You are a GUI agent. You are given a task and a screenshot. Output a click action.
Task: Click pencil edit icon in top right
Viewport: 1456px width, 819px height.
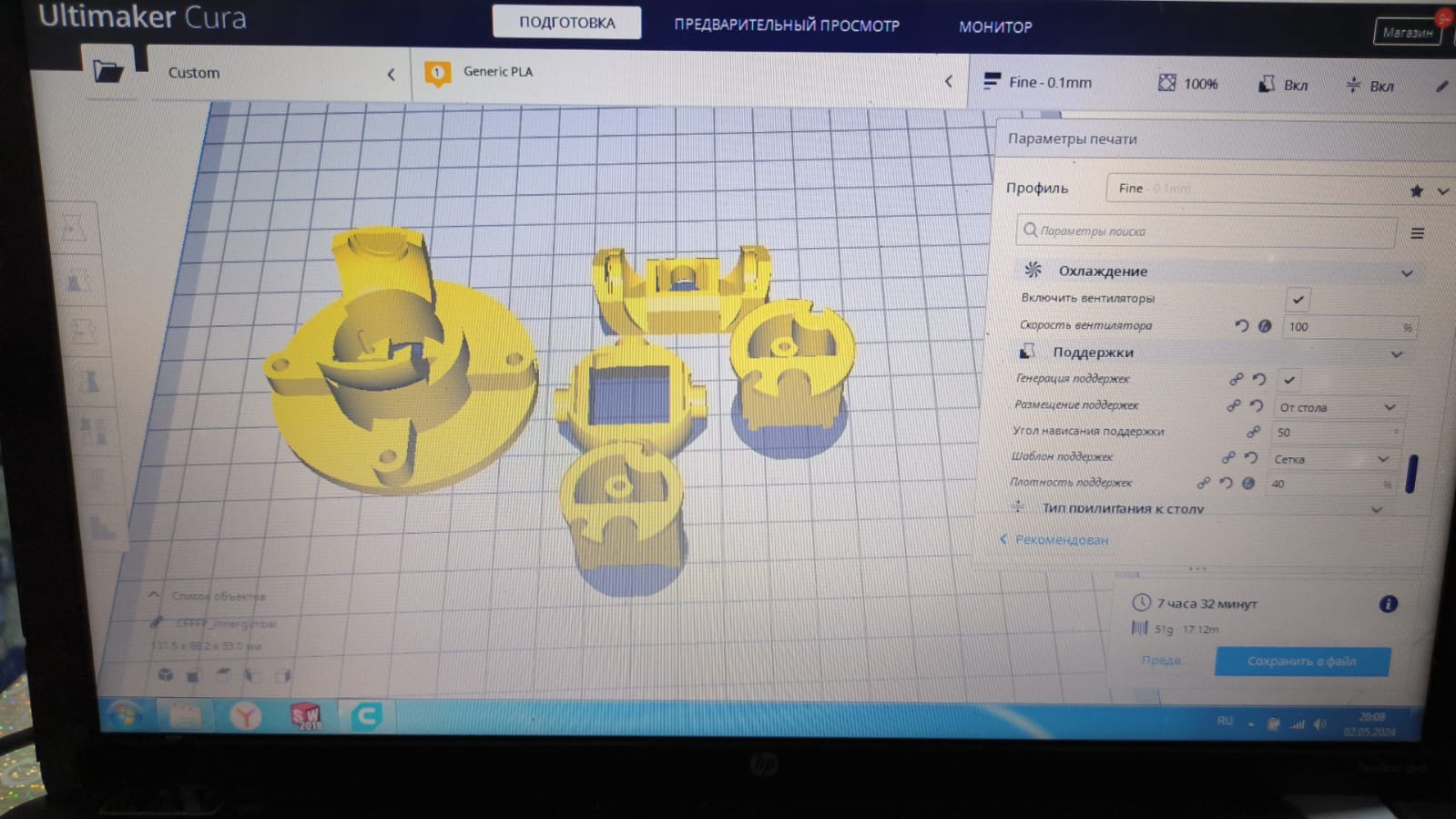tap(1441, 87)
